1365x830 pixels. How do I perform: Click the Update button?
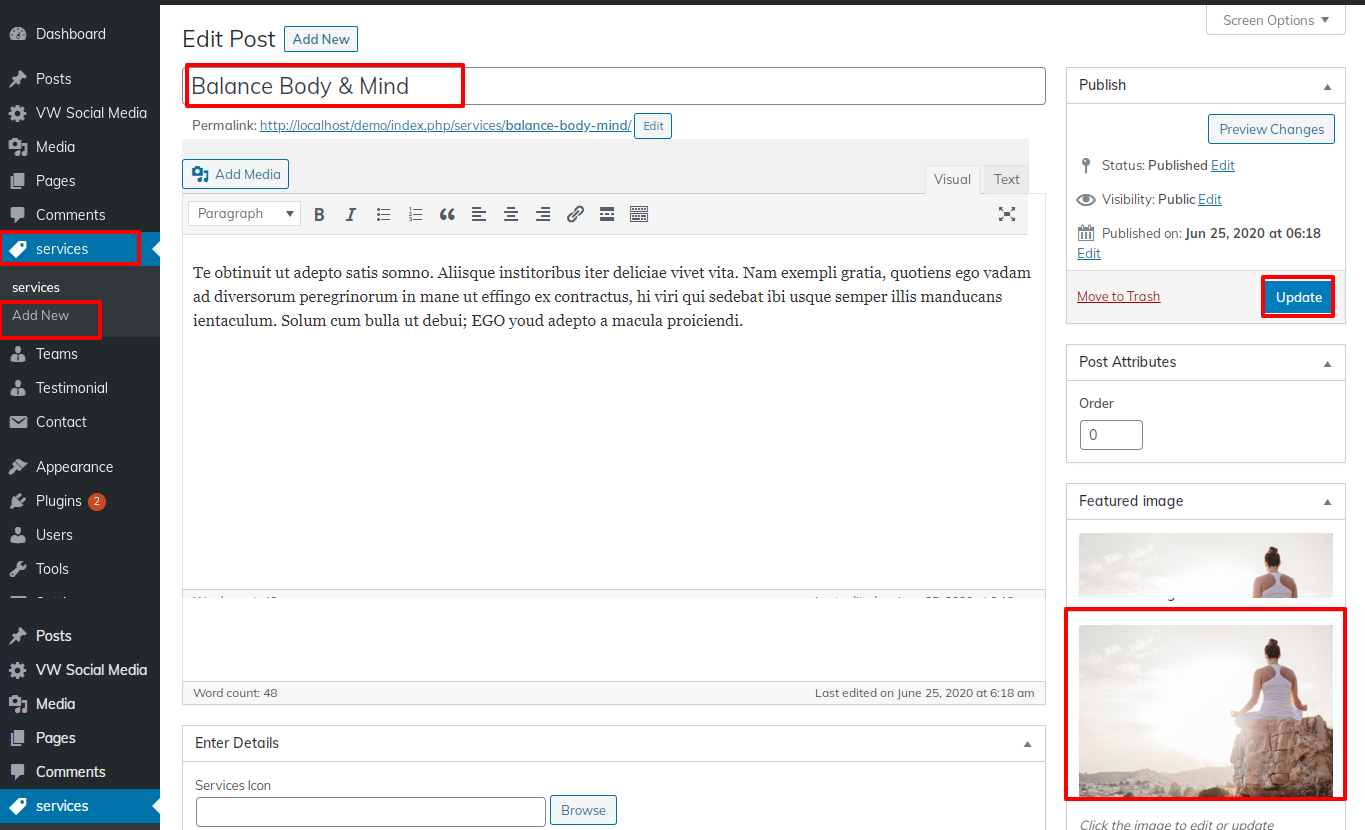1298,297
